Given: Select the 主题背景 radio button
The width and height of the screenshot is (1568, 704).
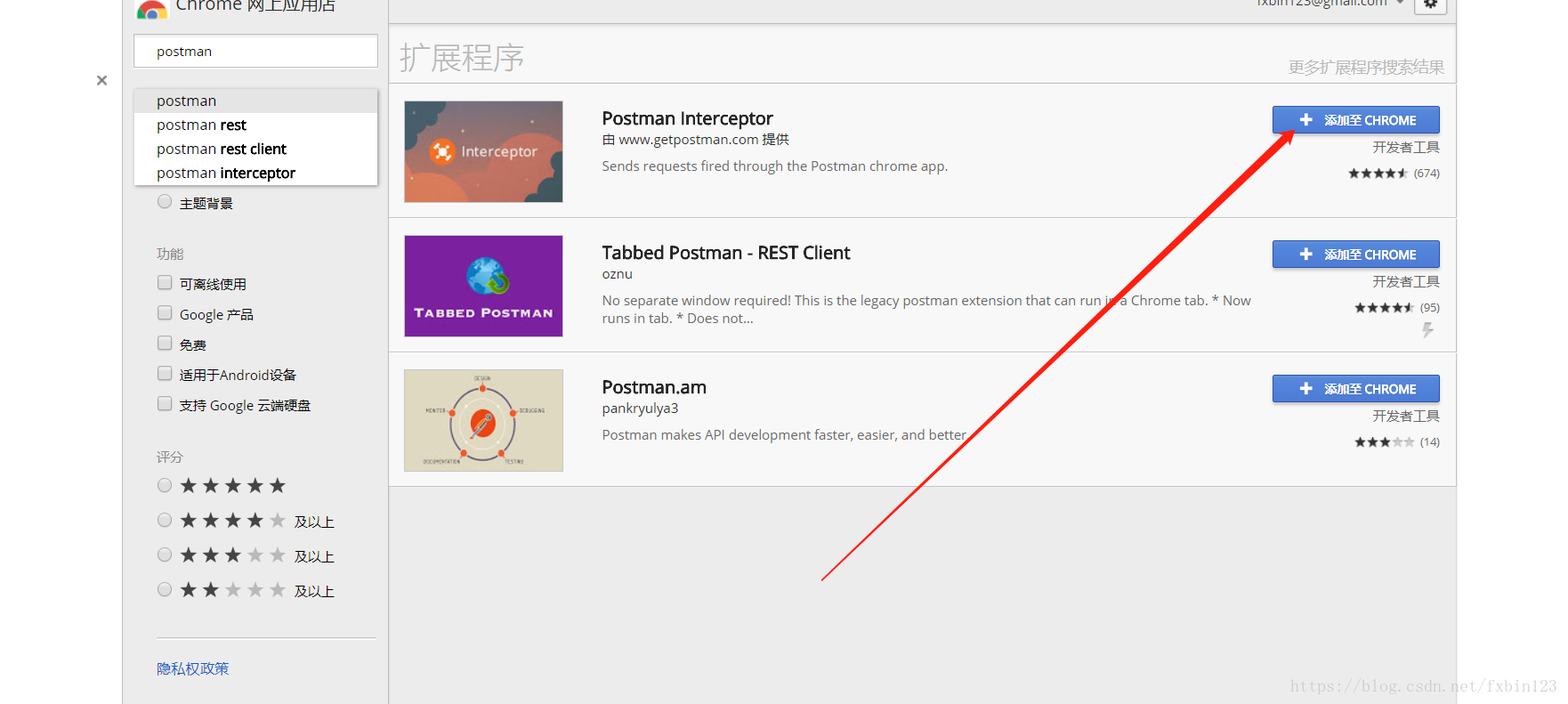Looking at the screenshot, I should (165, 202).
